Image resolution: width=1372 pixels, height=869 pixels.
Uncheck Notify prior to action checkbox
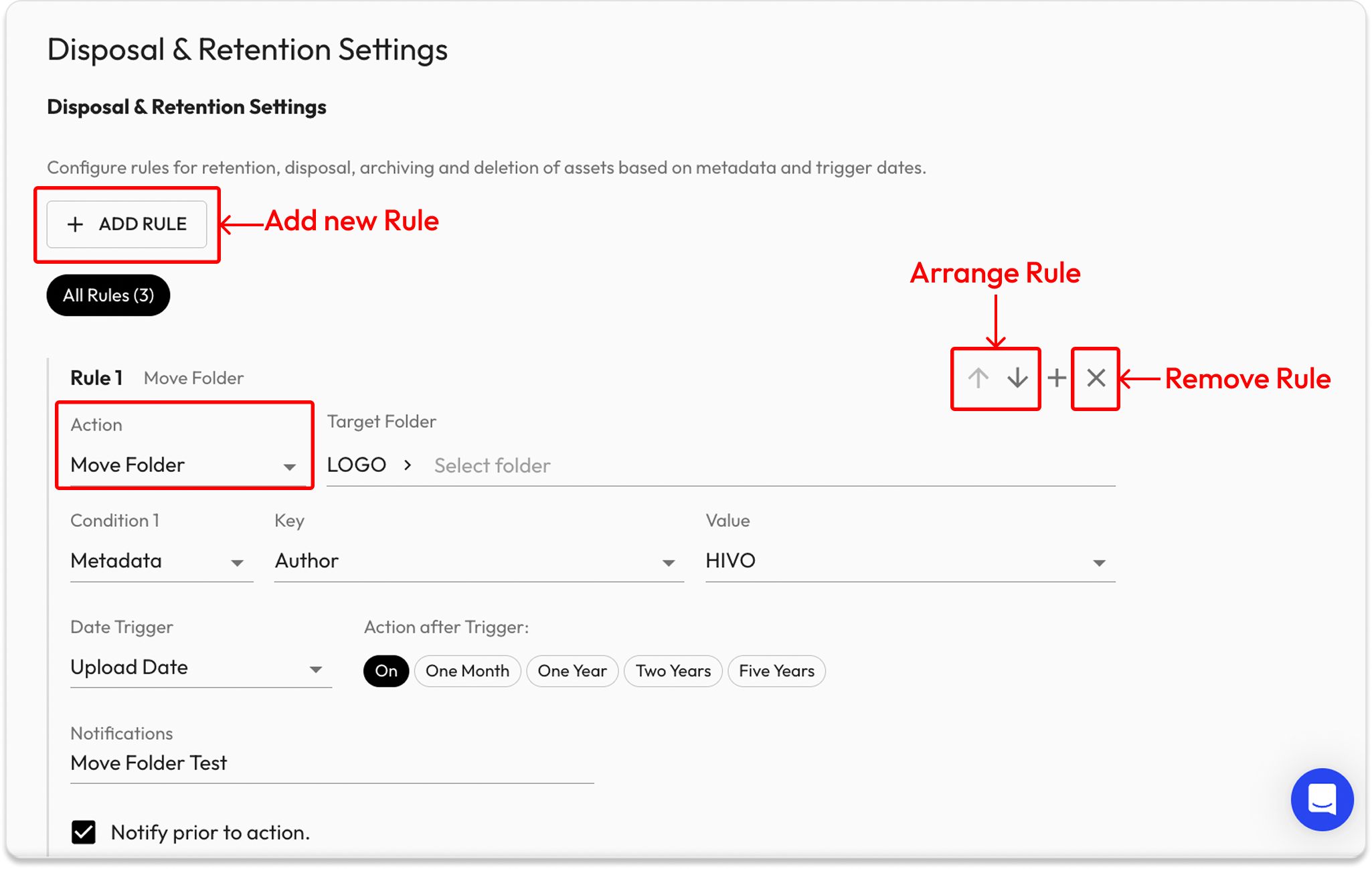tap(84, 832)
